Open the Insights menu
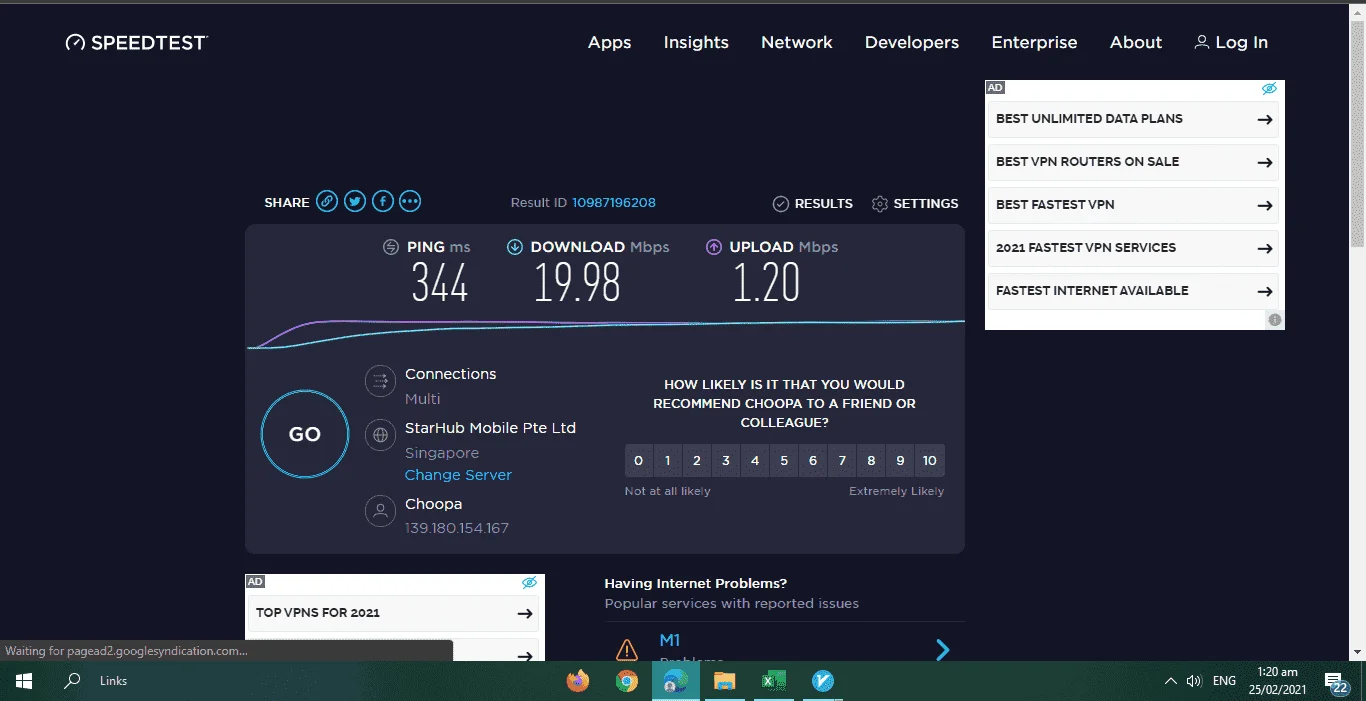 pos(696,42)
